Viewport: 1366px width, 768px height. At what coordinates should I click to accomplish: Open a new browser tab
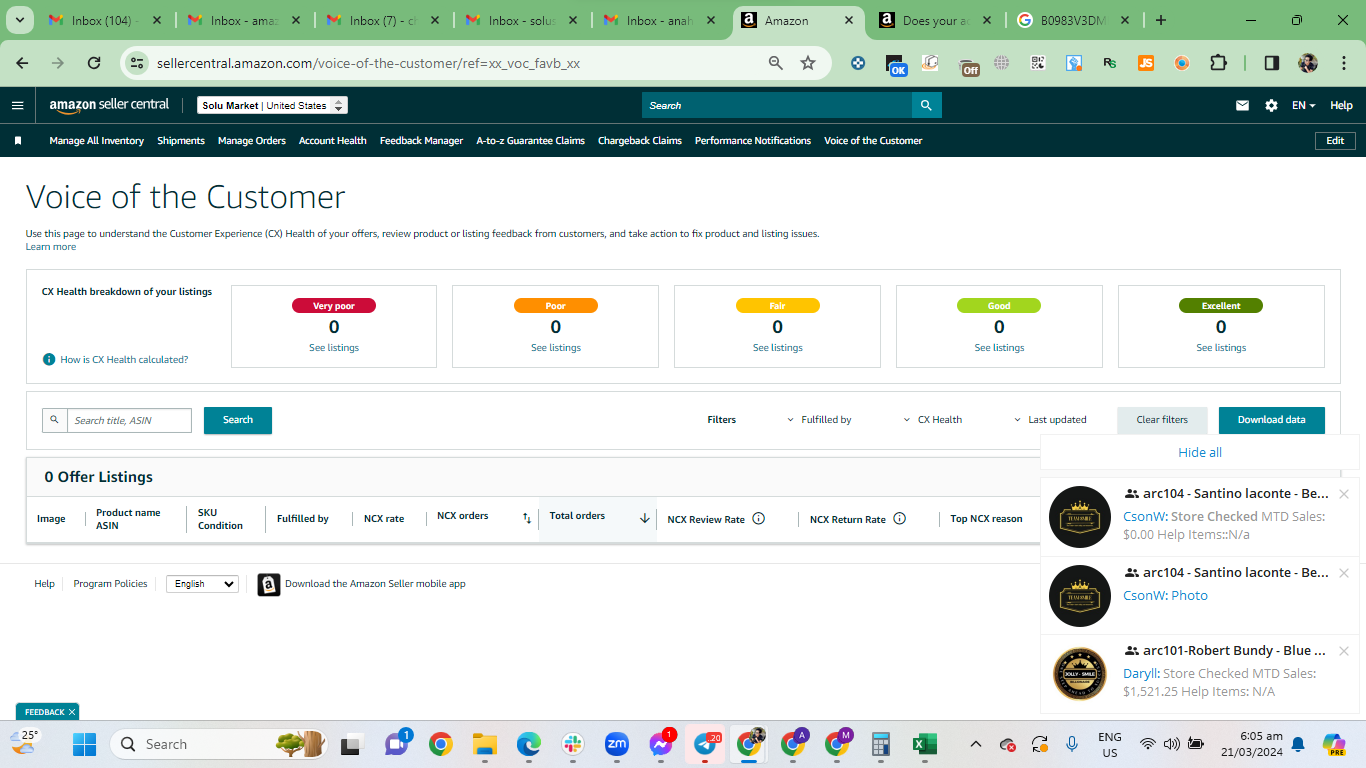pos(1160,20)
